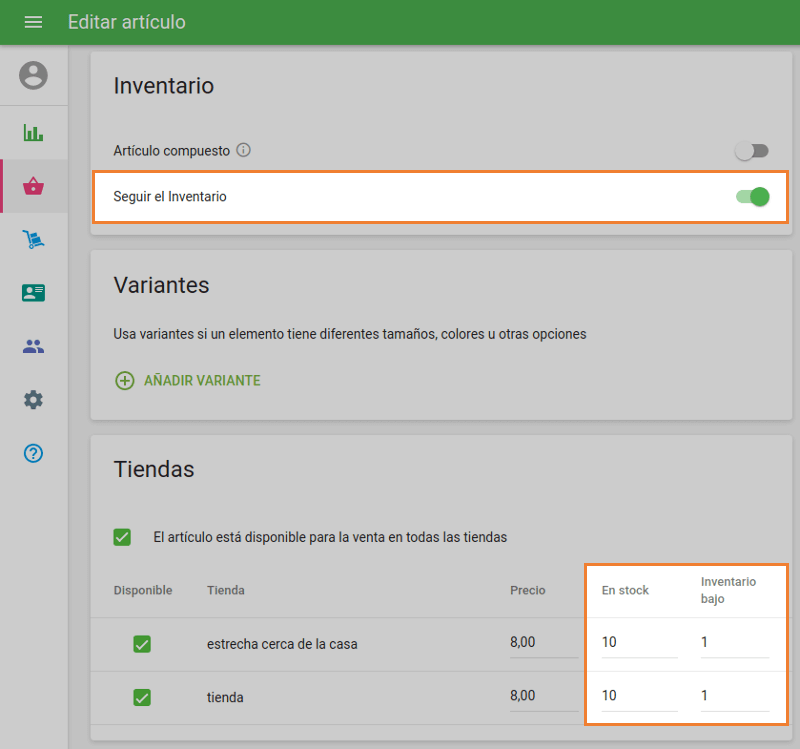Disable the Seguir el Inventario toggle
Screen dimensions: 800x749
(752, 197)
